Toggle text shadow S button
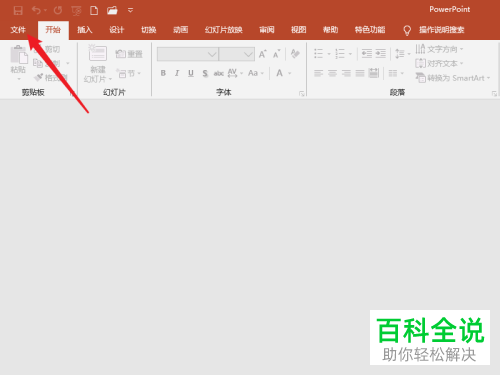 (205, 73)
